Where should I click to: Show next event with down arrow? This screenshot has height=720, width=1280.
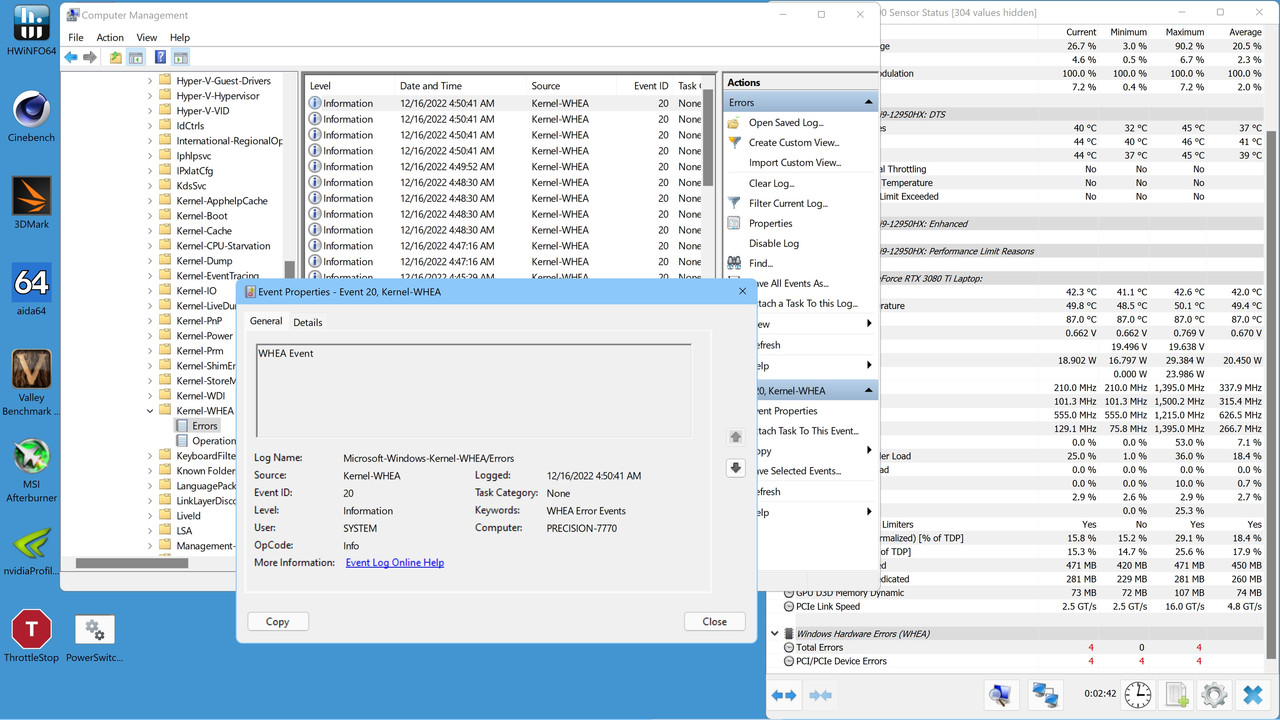(x=736, y=468)
